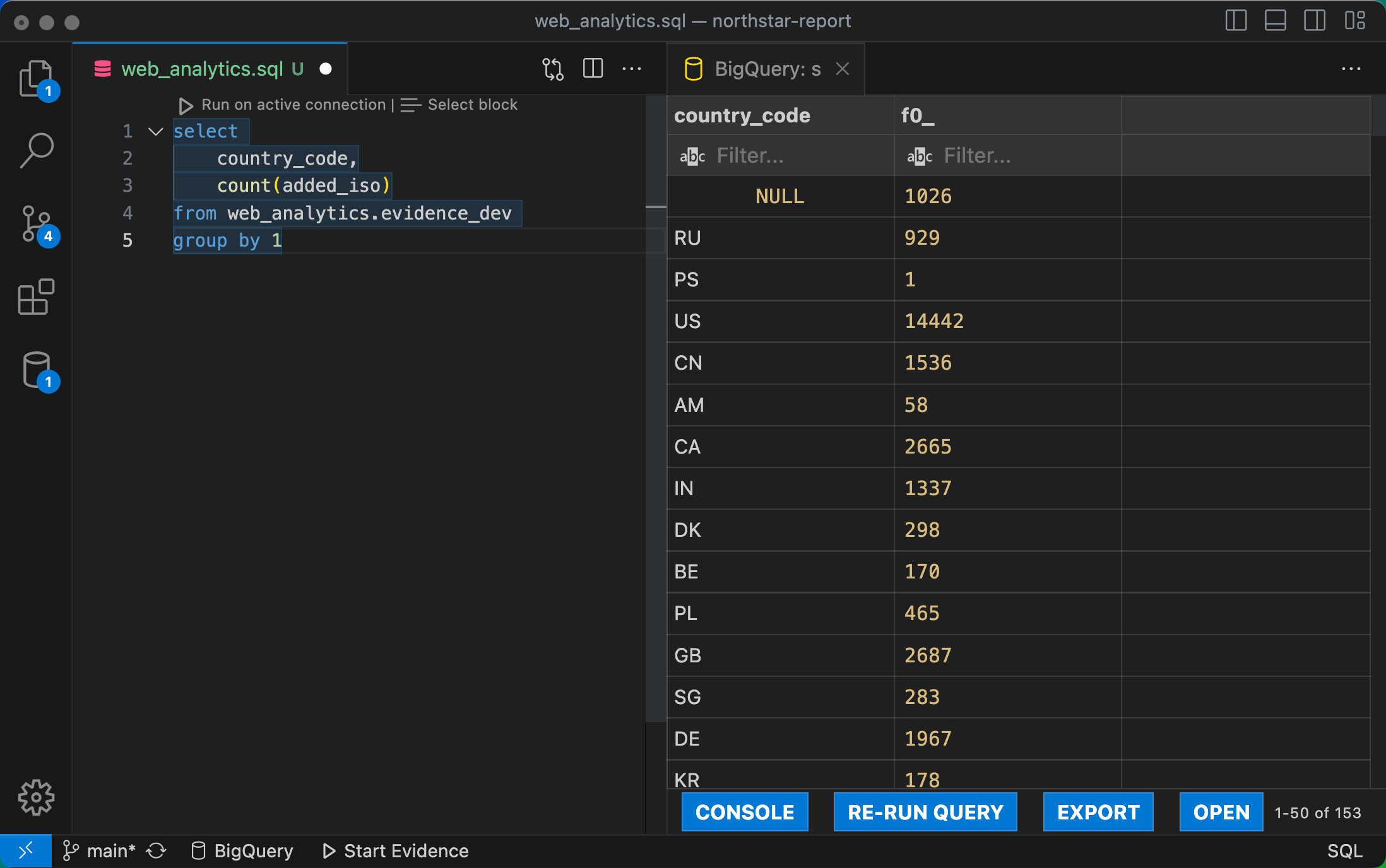Click the abc filter type icon under f0_
Viewport: 1386px width, 868px height.
coord(920,156)
